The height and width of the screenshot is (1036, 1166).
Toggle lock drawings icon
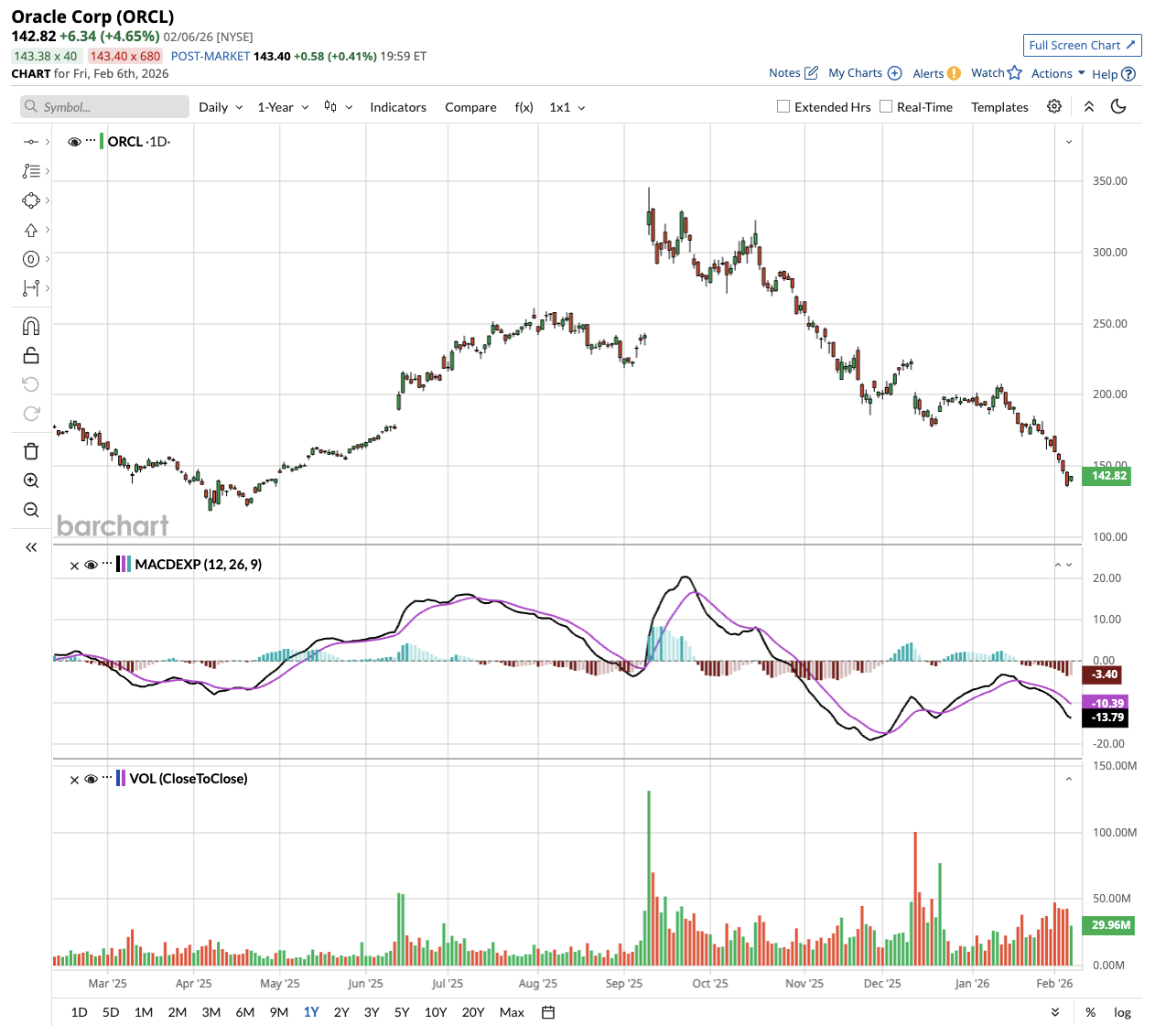coord(30,356)
